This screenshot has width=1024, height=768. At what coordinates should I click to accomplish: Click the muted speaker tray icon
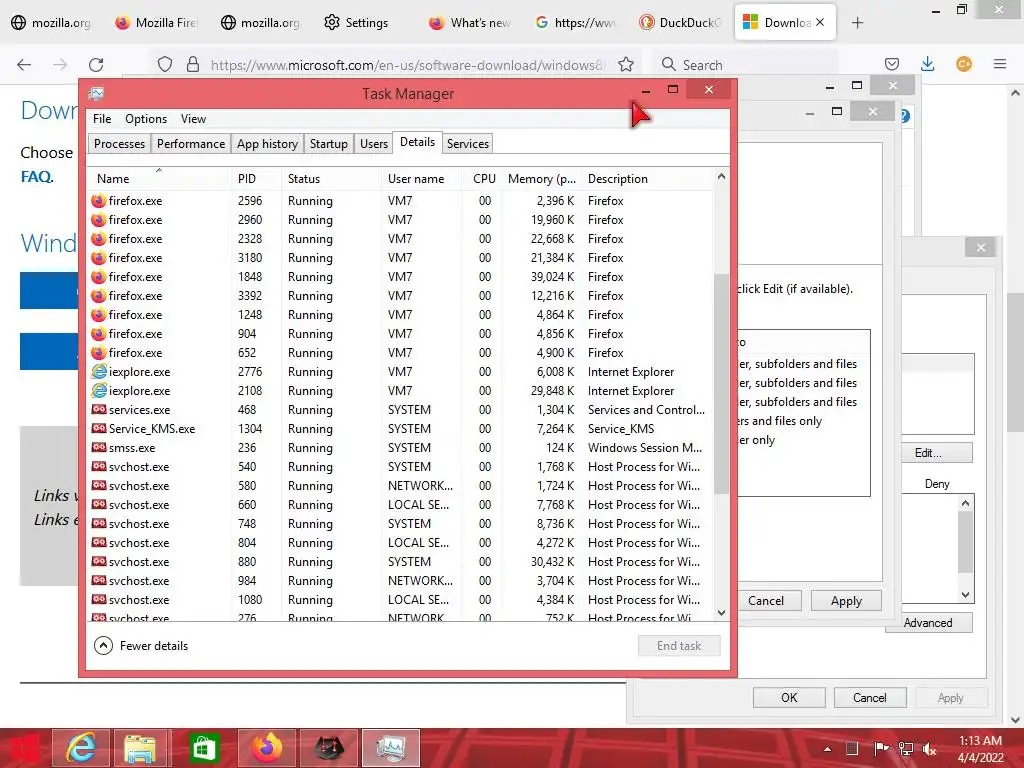click(929, 749)
